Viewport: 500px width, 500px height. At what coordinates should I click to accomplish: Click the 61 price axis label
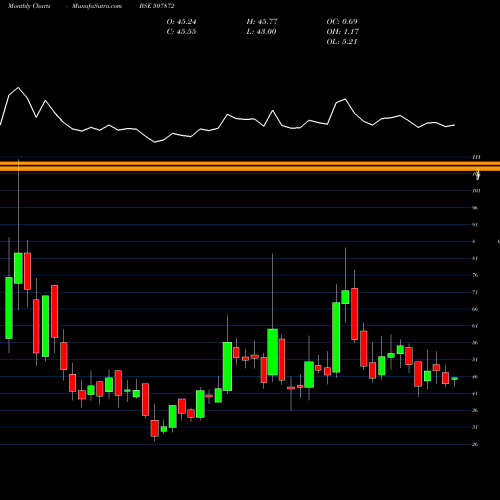click(x=475, y=326)
